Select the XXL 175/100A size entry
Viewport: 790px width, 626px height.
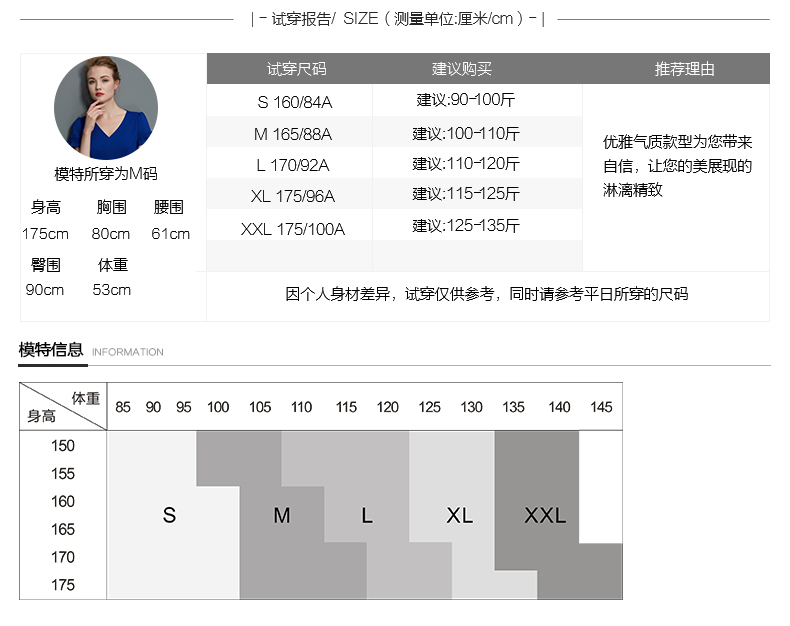click(x=292, y=229)
